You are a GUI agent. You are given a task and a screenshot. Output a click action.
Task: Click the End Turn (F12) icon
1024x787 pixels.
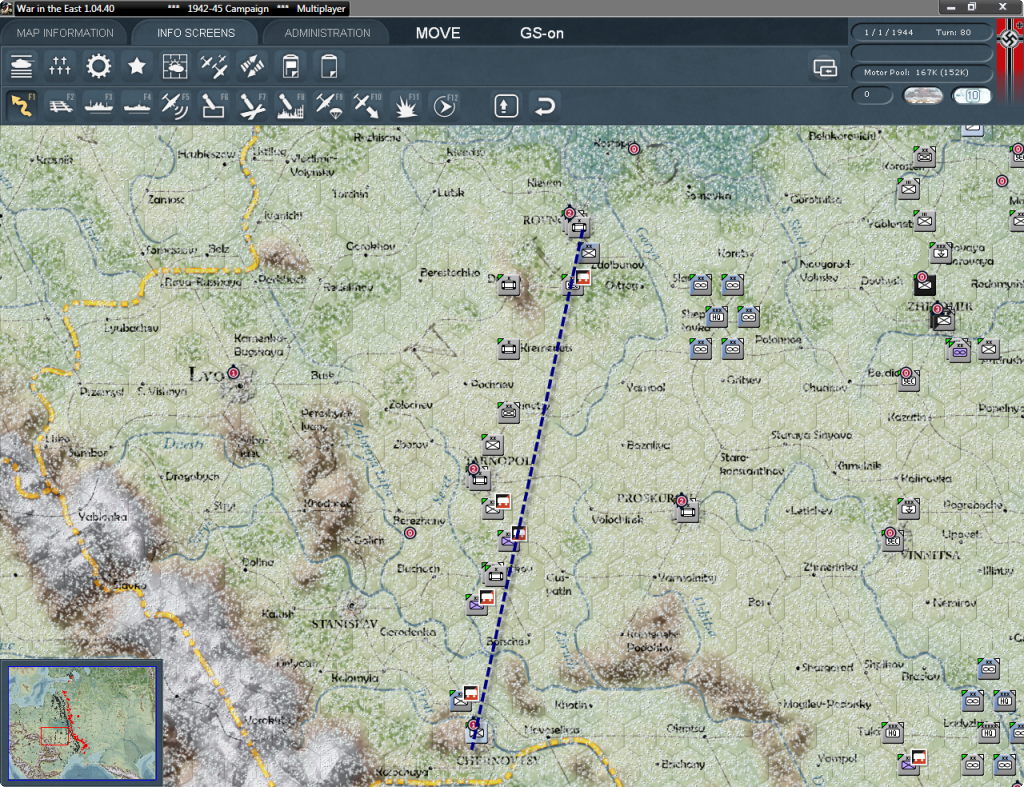[x=445, y=105]
